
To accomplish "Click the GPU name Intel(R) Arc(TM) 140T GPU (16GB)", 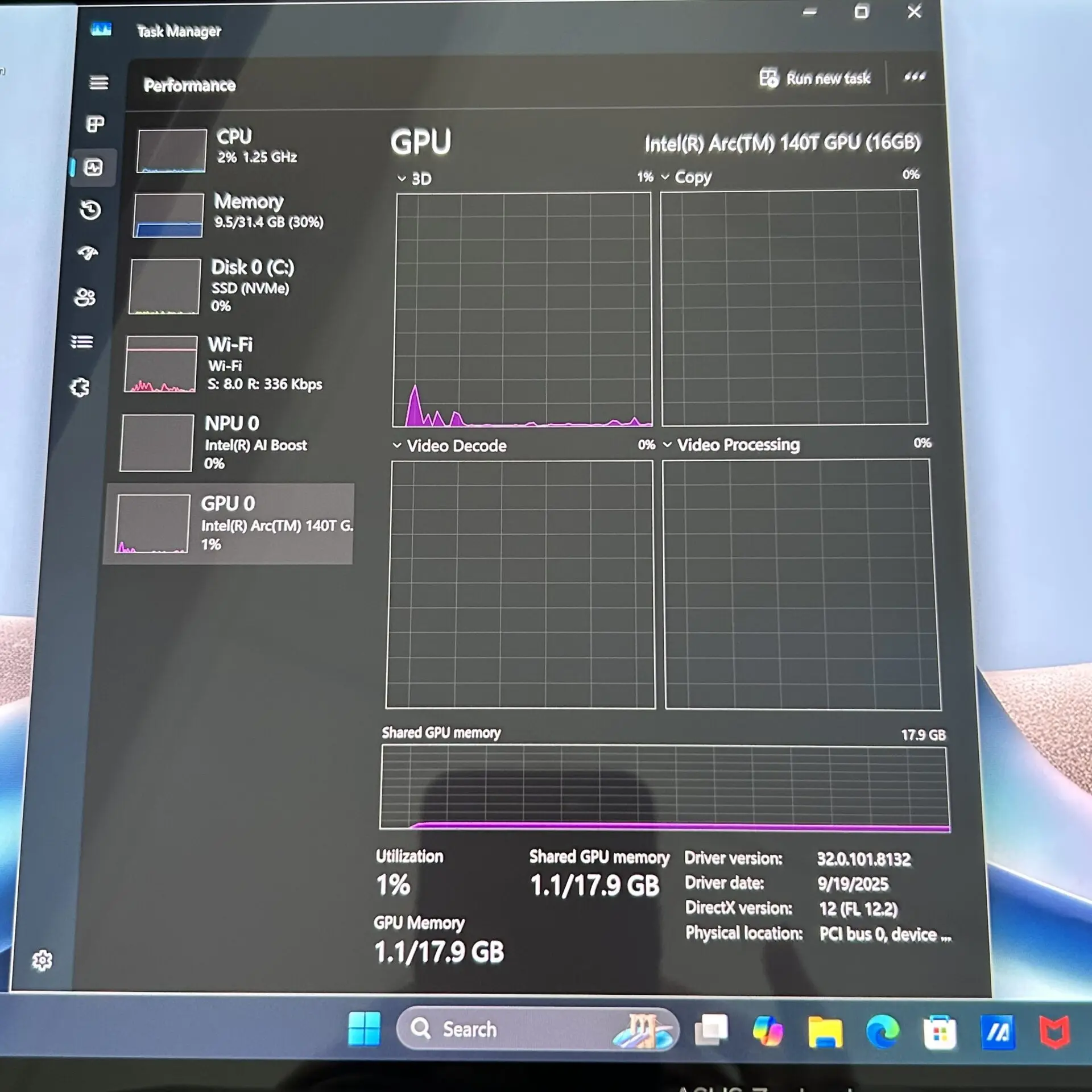I will point(782,143).
